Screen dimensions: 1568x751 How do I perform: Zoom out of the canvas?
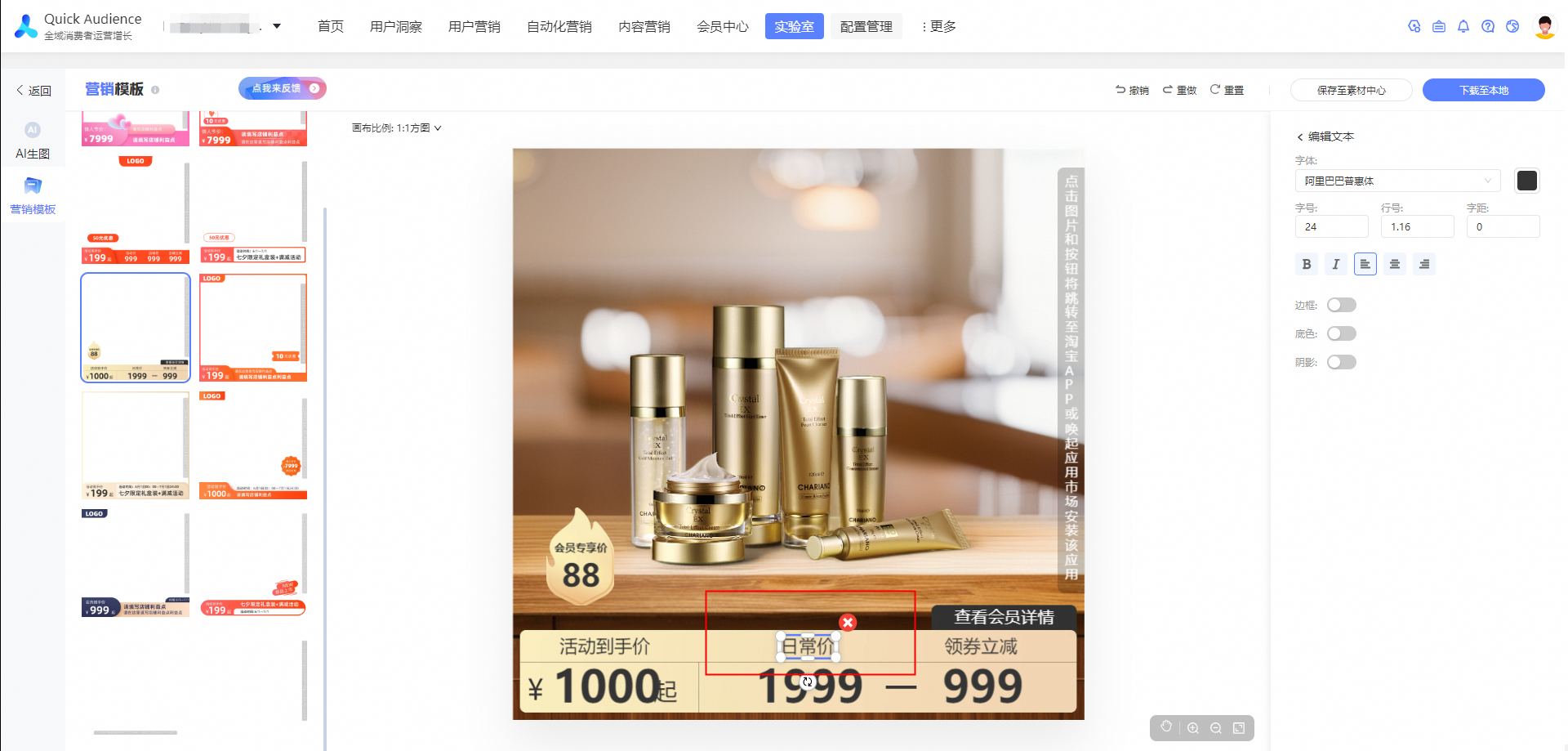[x=1216, y=728]
